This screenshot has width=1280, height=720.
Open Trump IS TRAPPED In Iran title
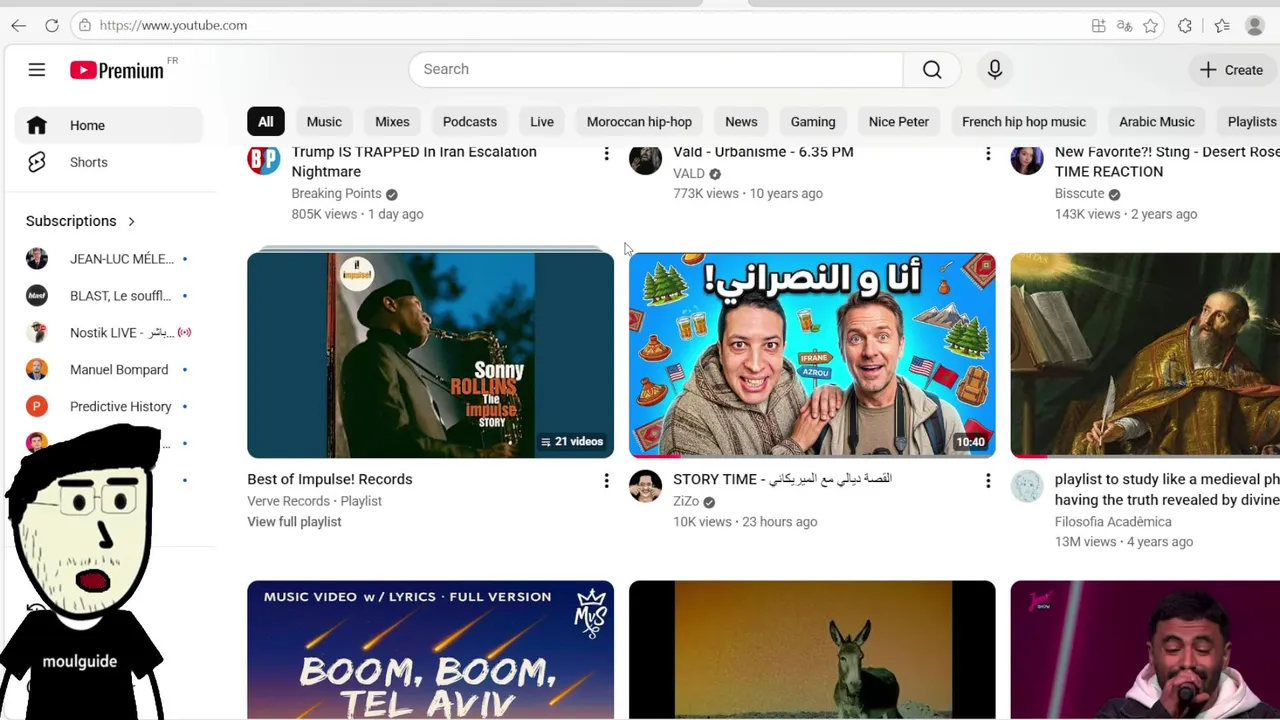tap(414, 162)
